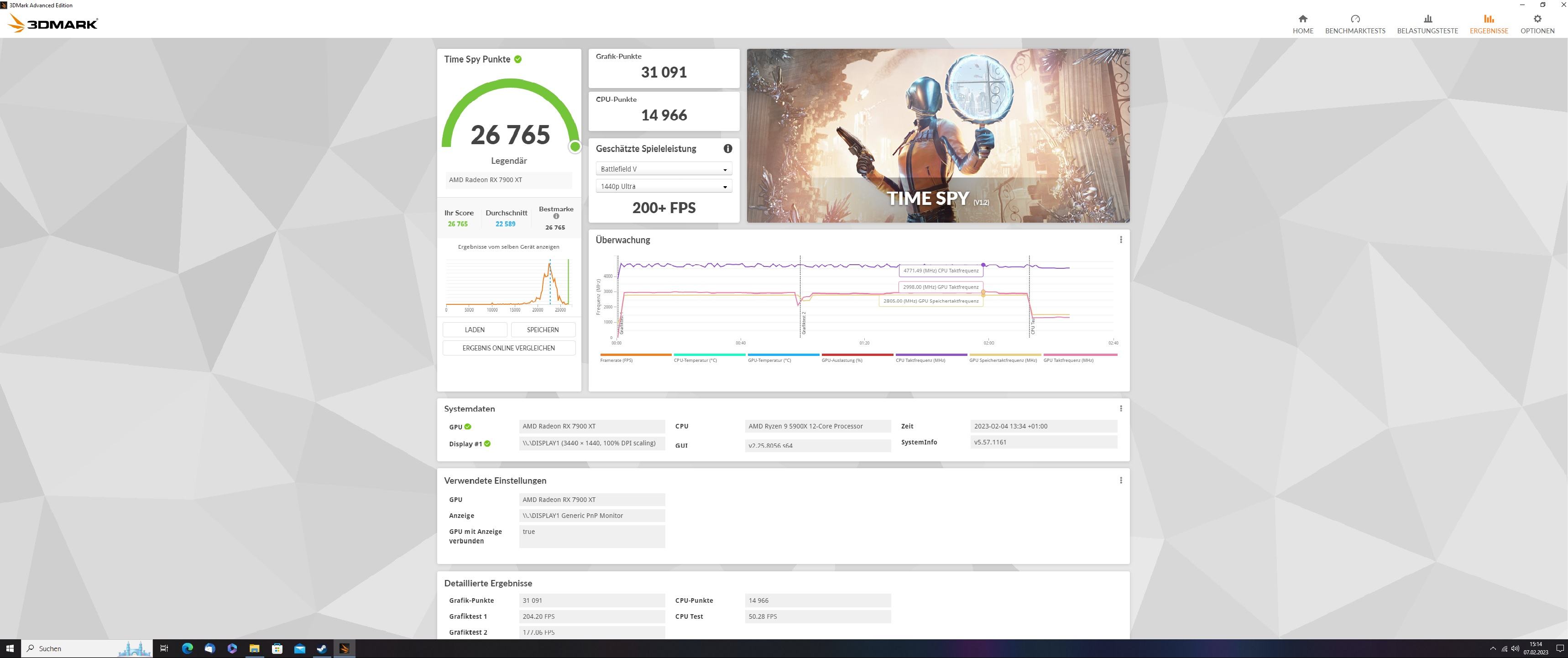This screenshot has height=658, width=1568.
Task: Click the Home icon in navigation
Action: [1302, 19]
